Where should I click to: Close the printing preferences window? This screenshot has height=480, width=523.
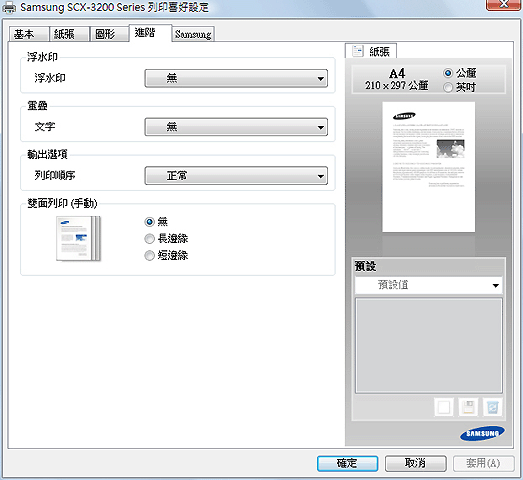pyautogui.click(x=504, y=5)
